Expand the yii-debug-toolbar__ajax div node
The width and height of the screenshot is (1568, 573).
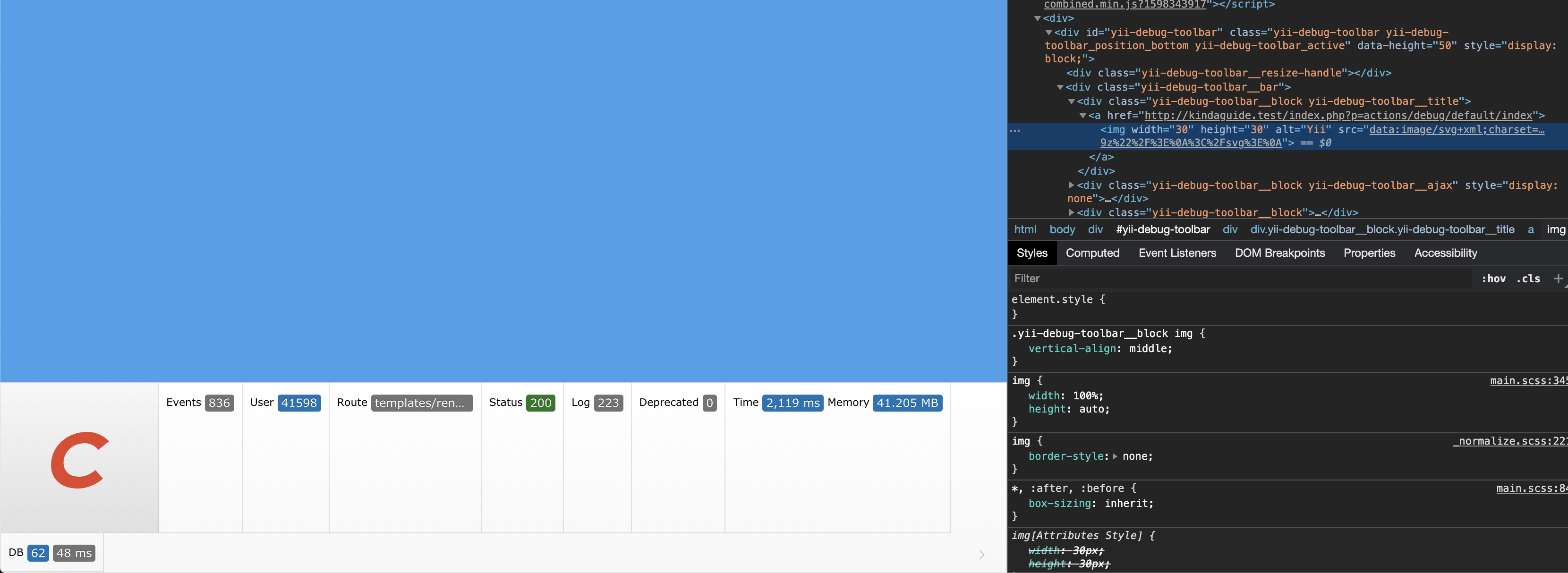[x=1071, y=185]
